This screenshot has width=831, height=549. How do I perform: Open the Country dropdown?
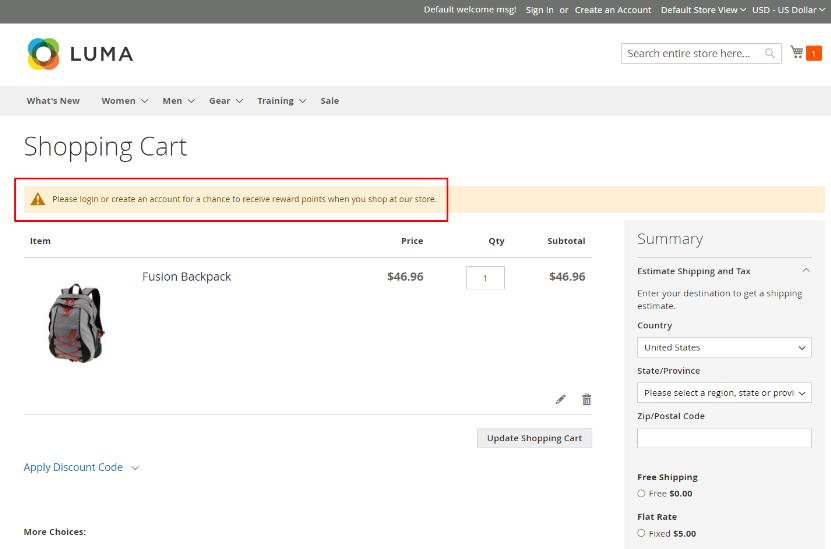724,347
